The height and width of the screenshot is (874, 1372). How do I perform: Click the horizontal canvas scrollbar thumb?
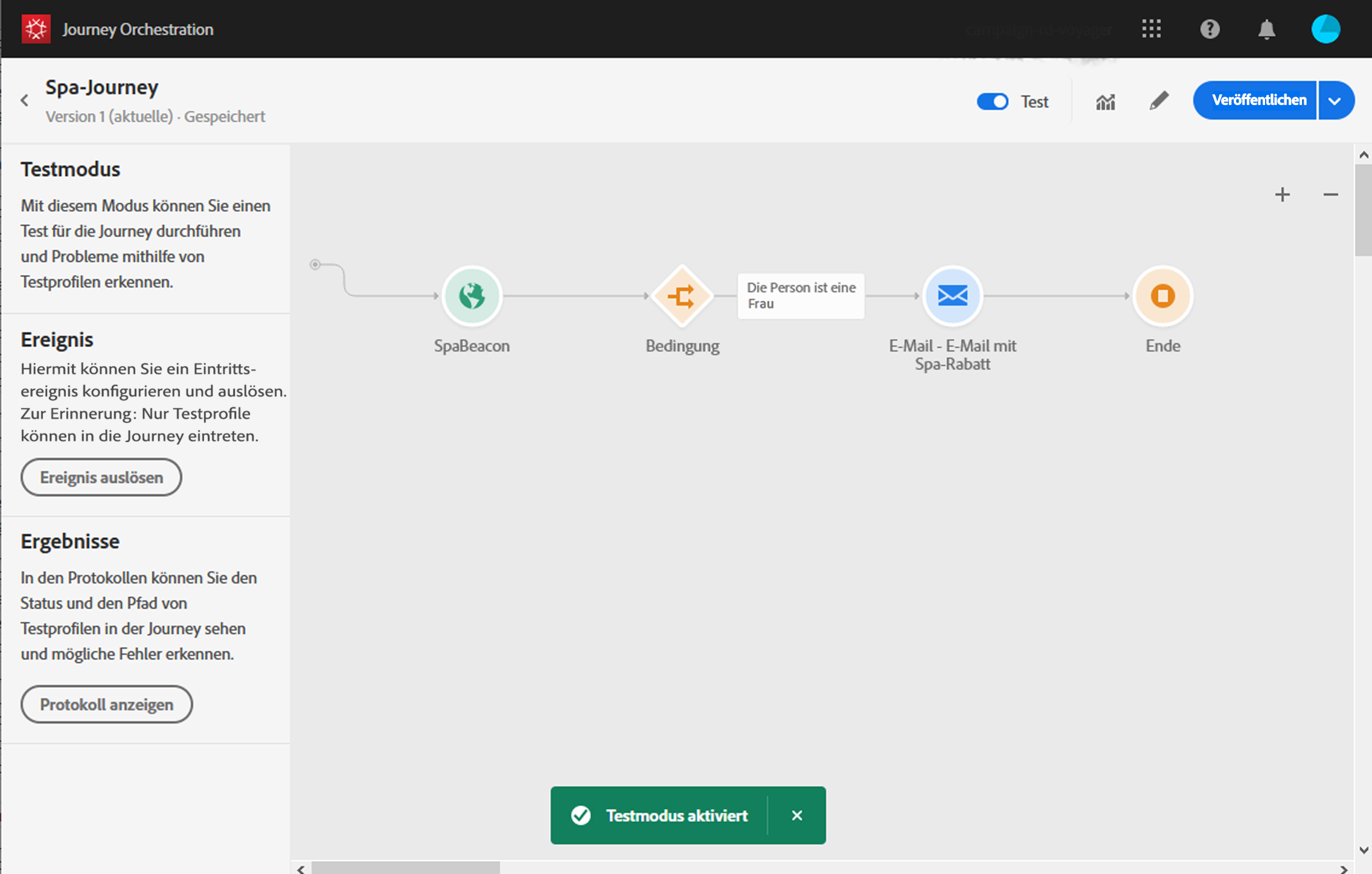[405, 868]
